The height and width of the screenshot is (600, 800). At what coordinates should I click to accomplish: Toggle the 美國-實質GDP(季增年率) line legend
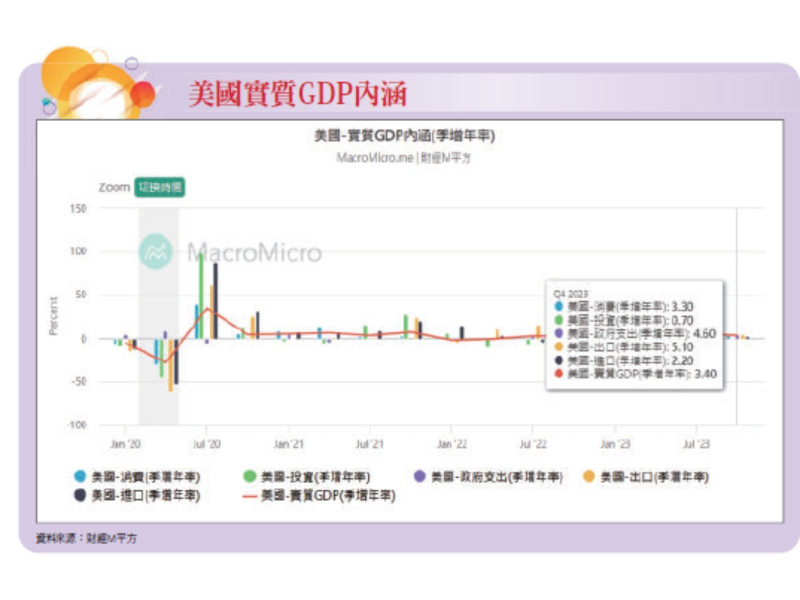pyautogui.click(x=319, y=495)
